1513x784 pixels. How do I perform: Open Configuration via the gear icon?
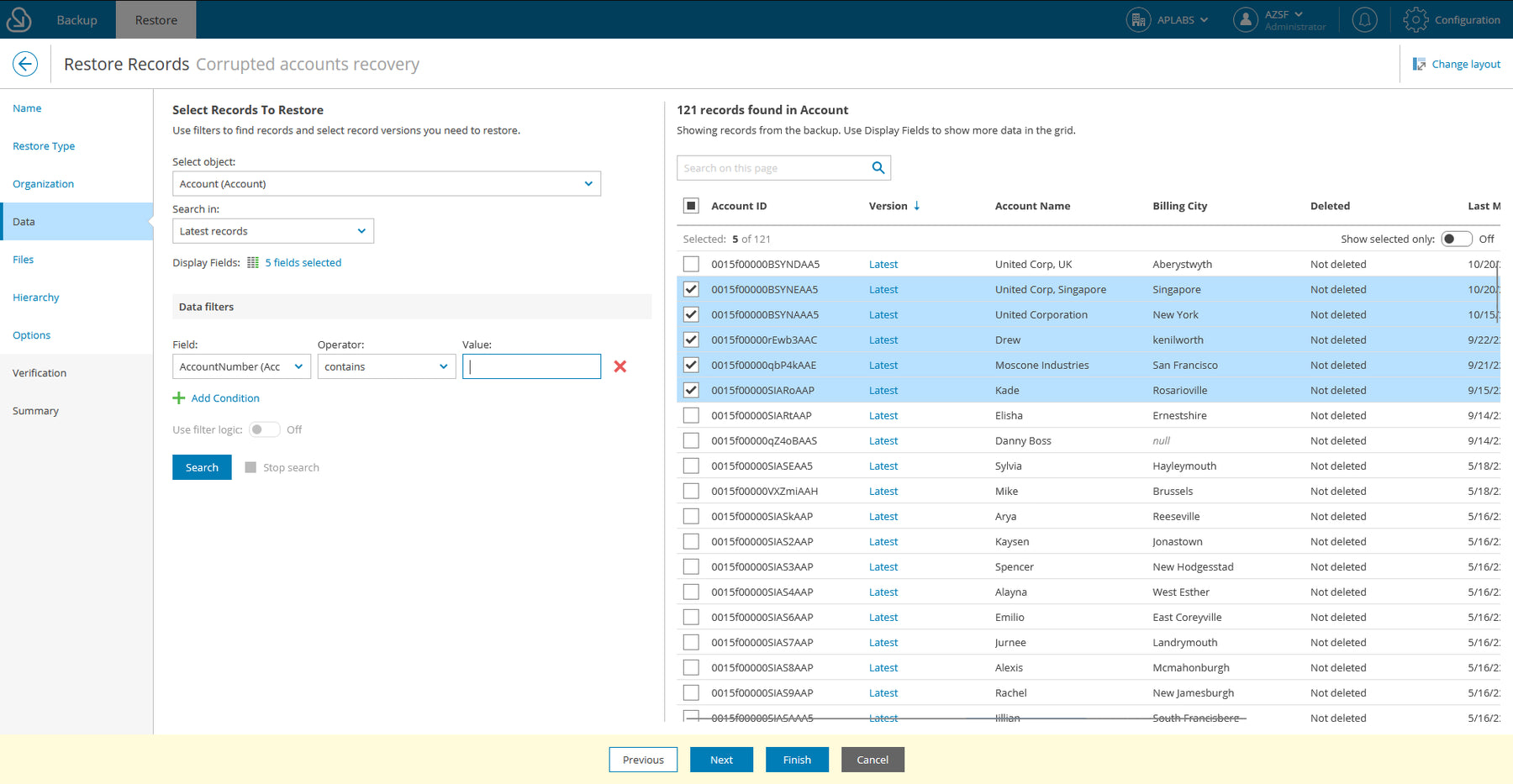tap(1415, 19)
